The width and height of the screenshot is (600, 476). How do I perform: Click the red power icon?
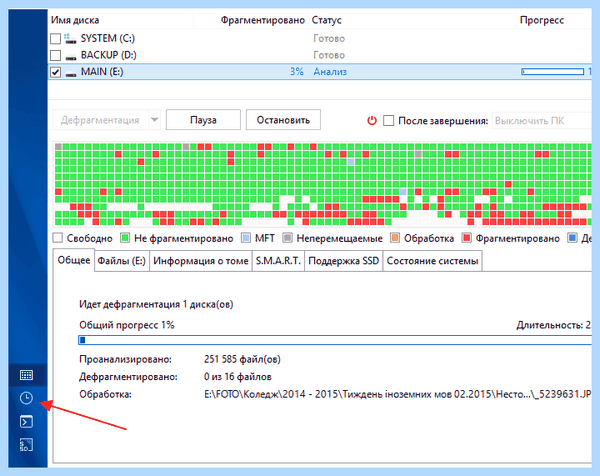point(372,121)
